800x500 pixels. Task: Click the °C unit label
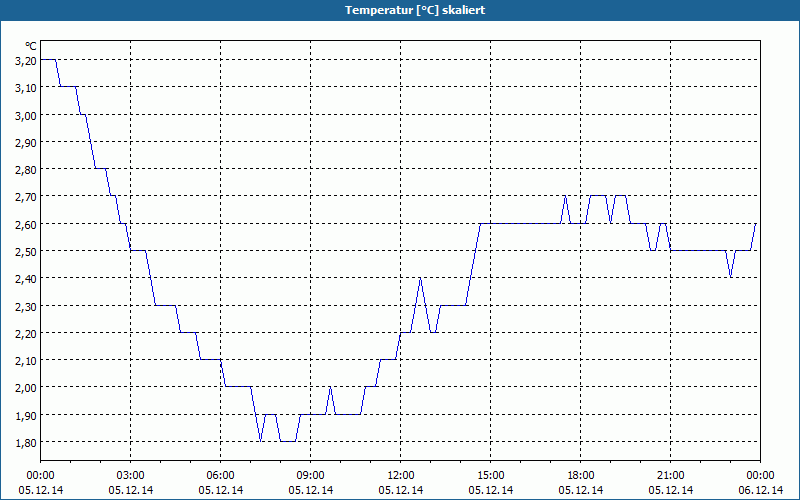click(31, 46)
